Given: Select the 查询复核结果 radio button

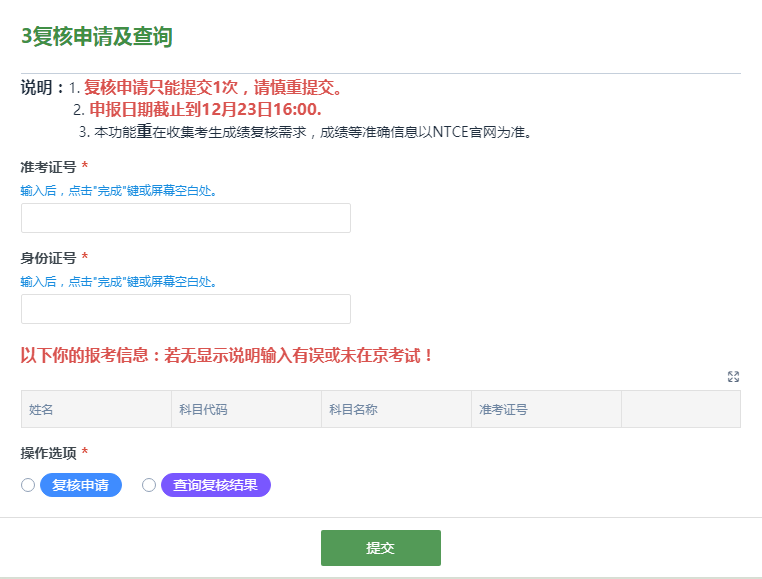Looking at the screenshot, I should click(x=149, y=485).
